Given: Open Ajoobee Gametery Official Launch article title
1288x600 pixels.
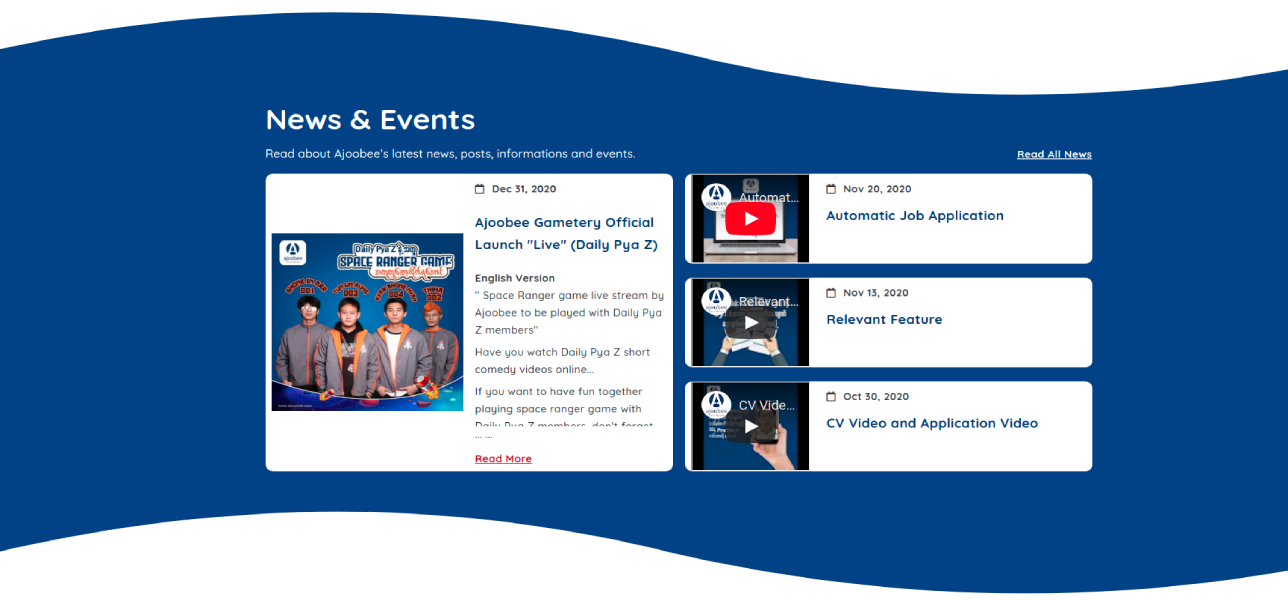Looking at the screenshot, I should click(565, 233).
